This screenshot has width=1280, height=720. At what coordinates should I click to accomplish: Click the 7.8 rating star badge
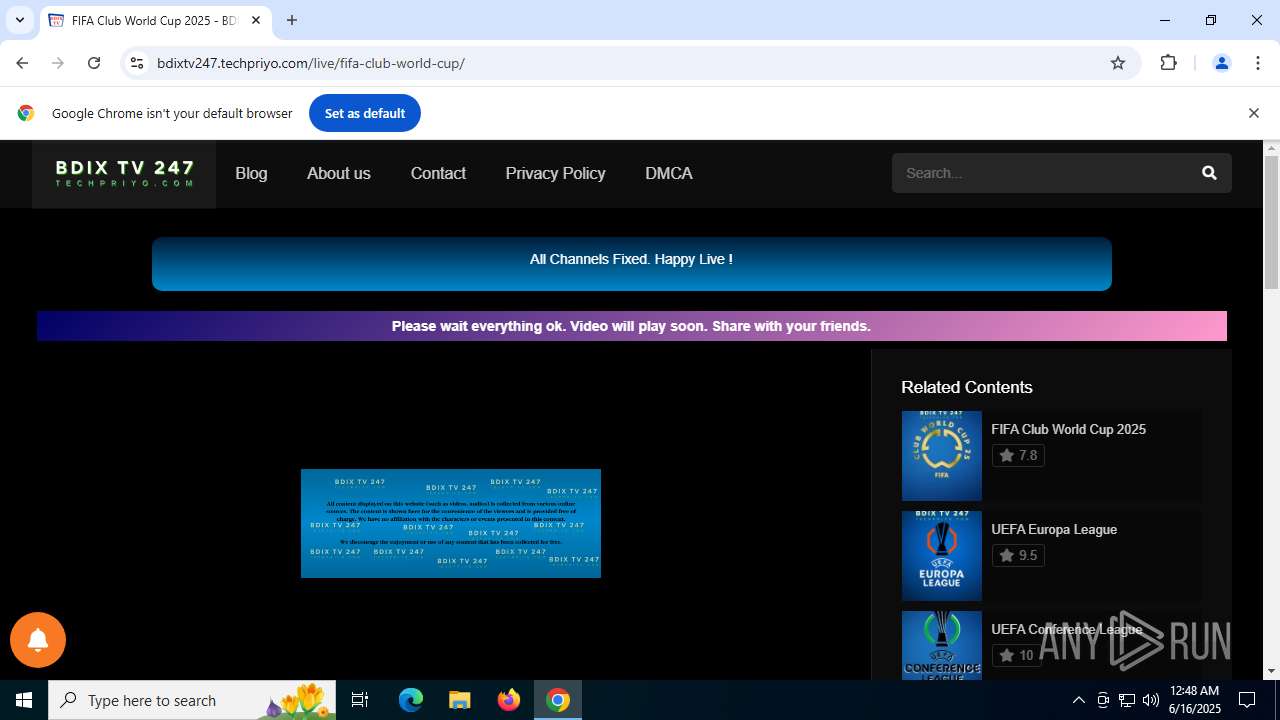click(x=1018, y=455)
